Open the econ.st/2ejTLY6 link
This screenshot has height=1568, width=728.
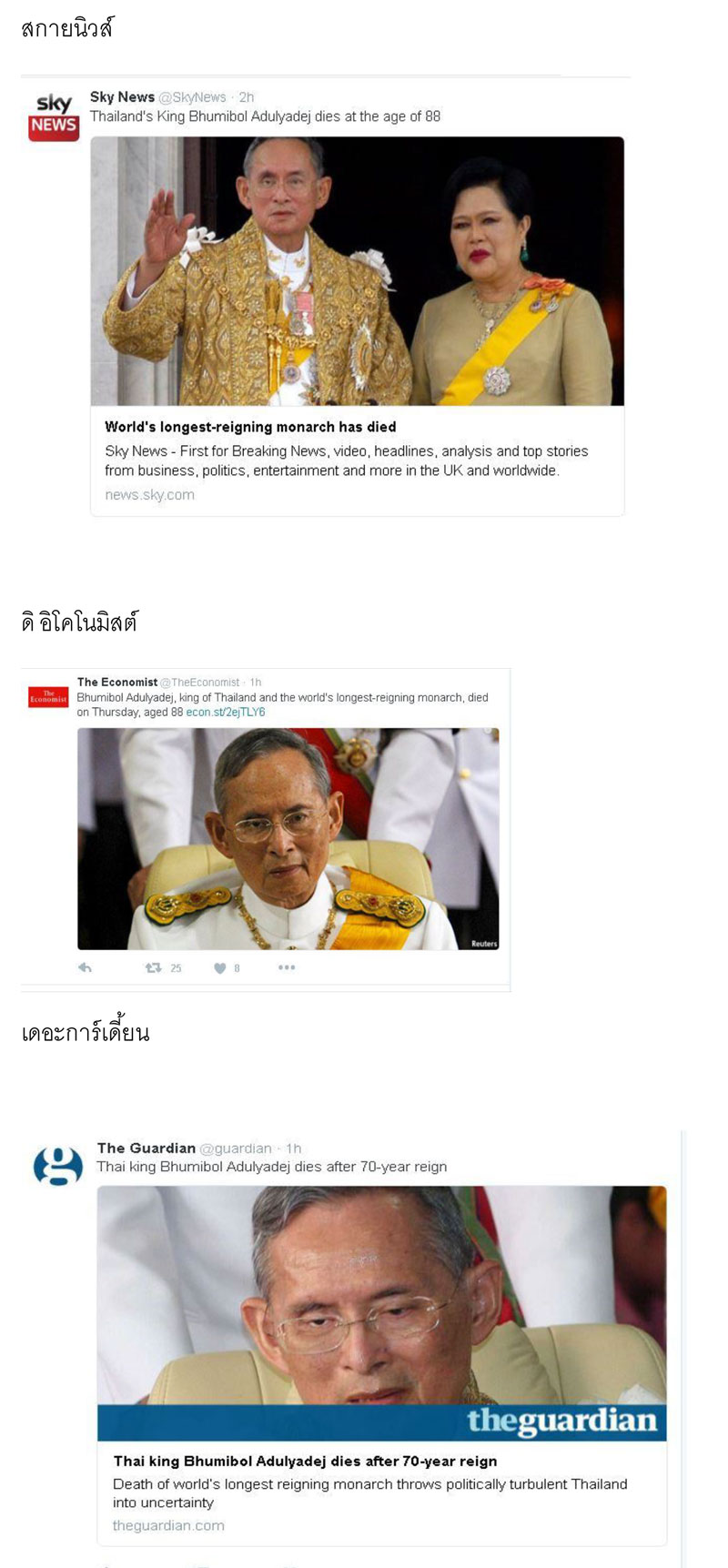[226, 713]
